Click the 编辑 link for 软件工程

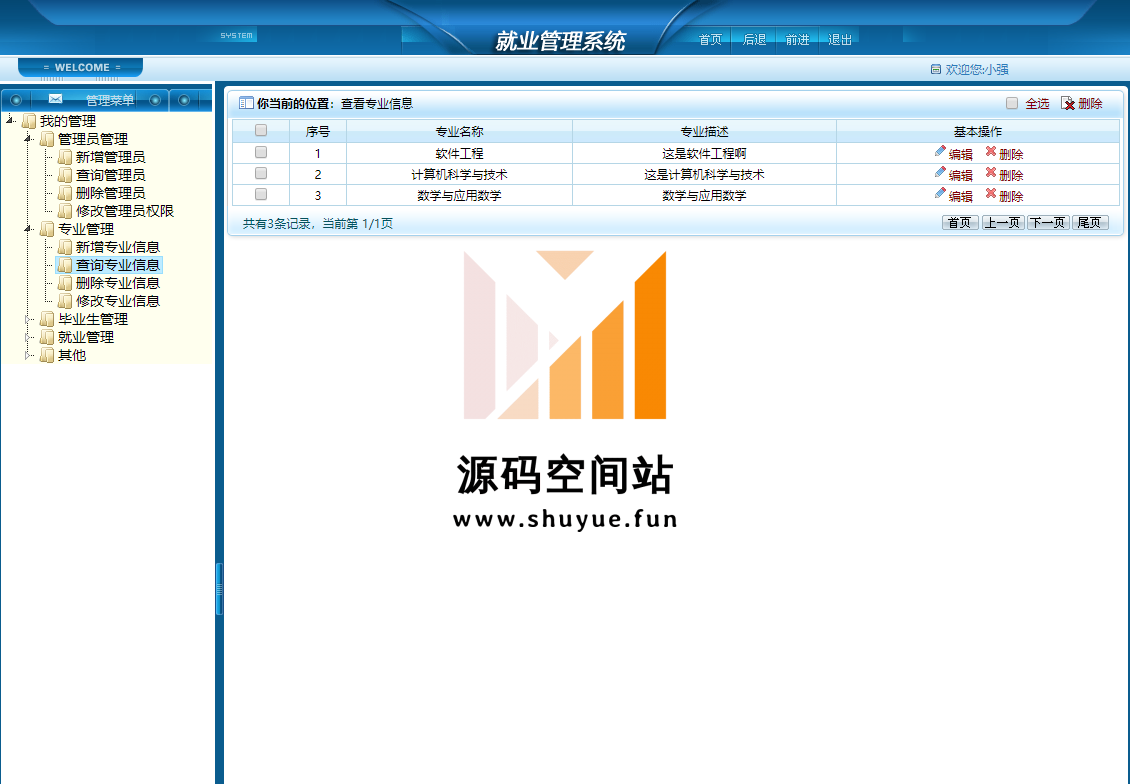[961, 154]
